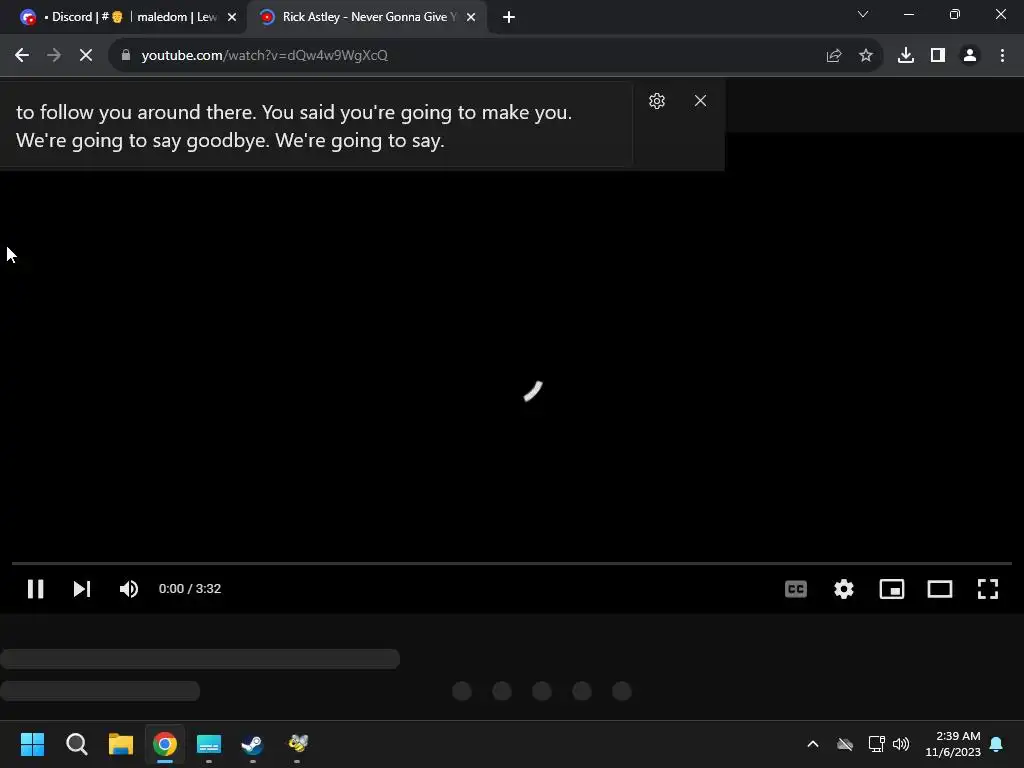Viewport: 1024px width, 768px height.
Task: Open YouTube player settings gear
Action: coord(844,589)
